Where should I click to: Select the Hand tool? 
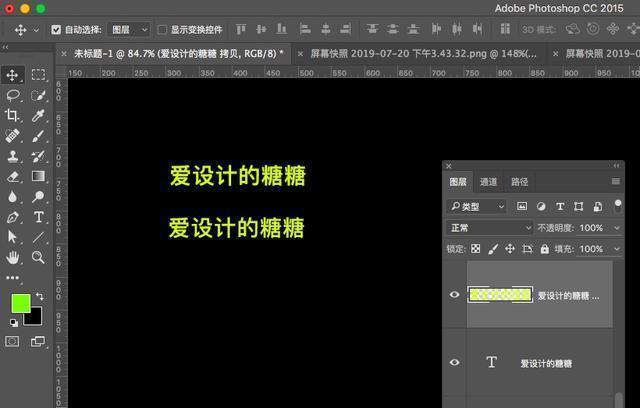[12, 257]
